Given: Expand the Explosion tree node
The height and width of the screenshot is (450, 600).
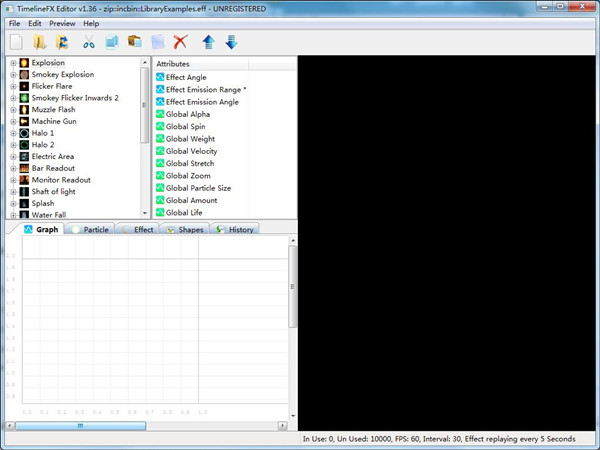Looking at the screenshot, I should coord(13,63).
